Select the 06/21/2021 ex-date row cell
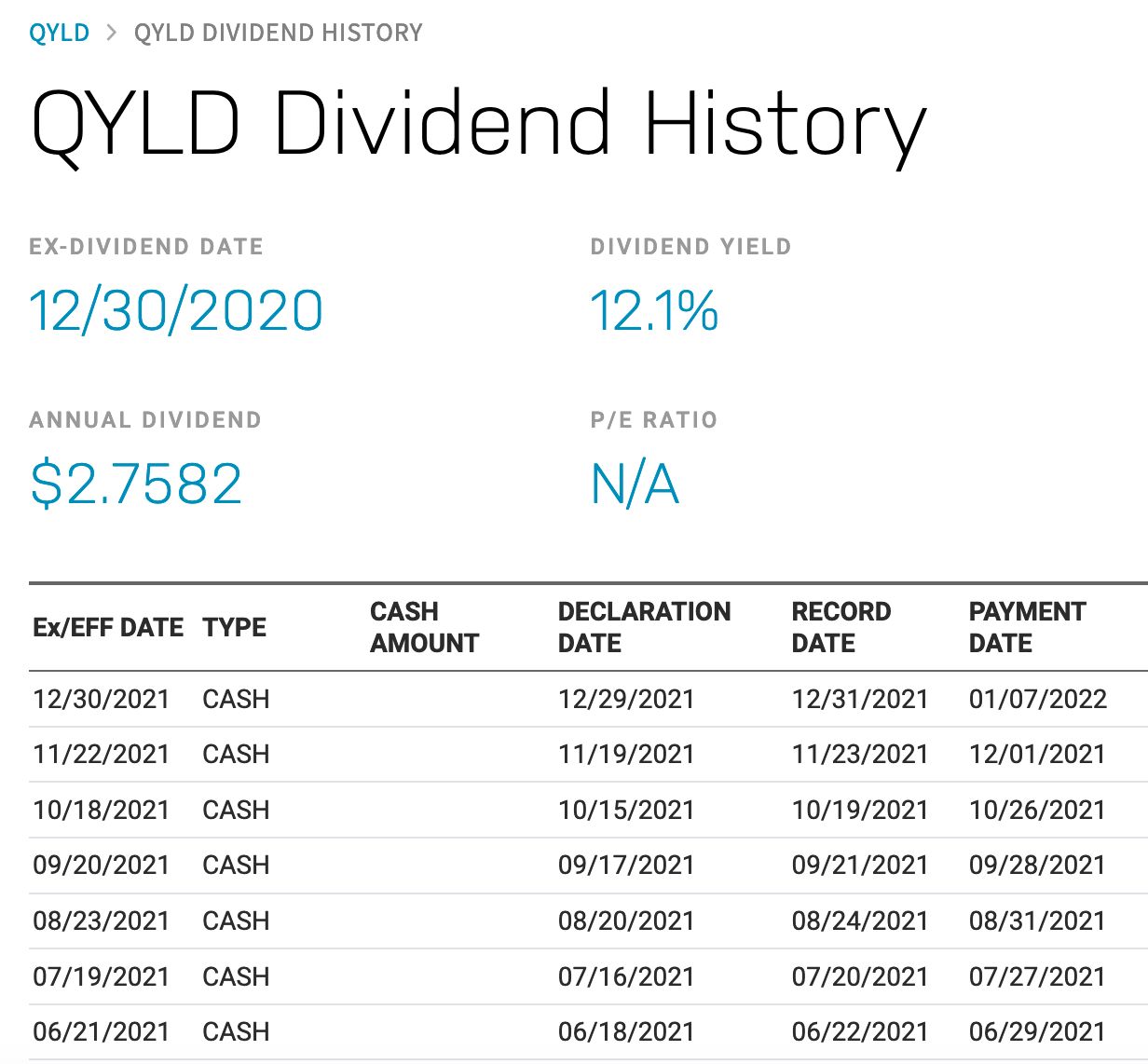 102,1032
